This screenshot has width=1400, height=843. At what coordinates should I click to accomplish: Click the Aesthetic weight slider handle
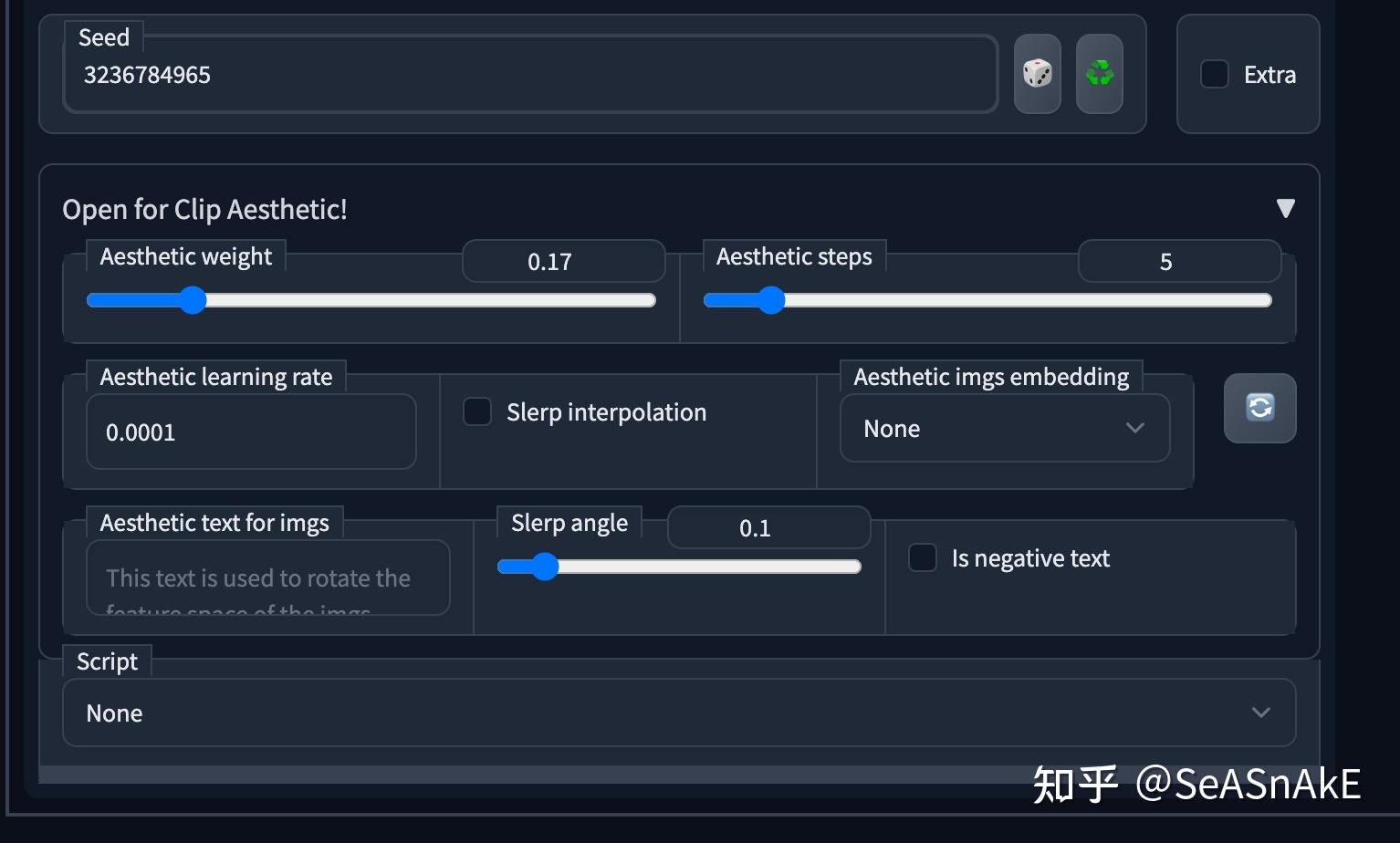click(x=193, y=299)
